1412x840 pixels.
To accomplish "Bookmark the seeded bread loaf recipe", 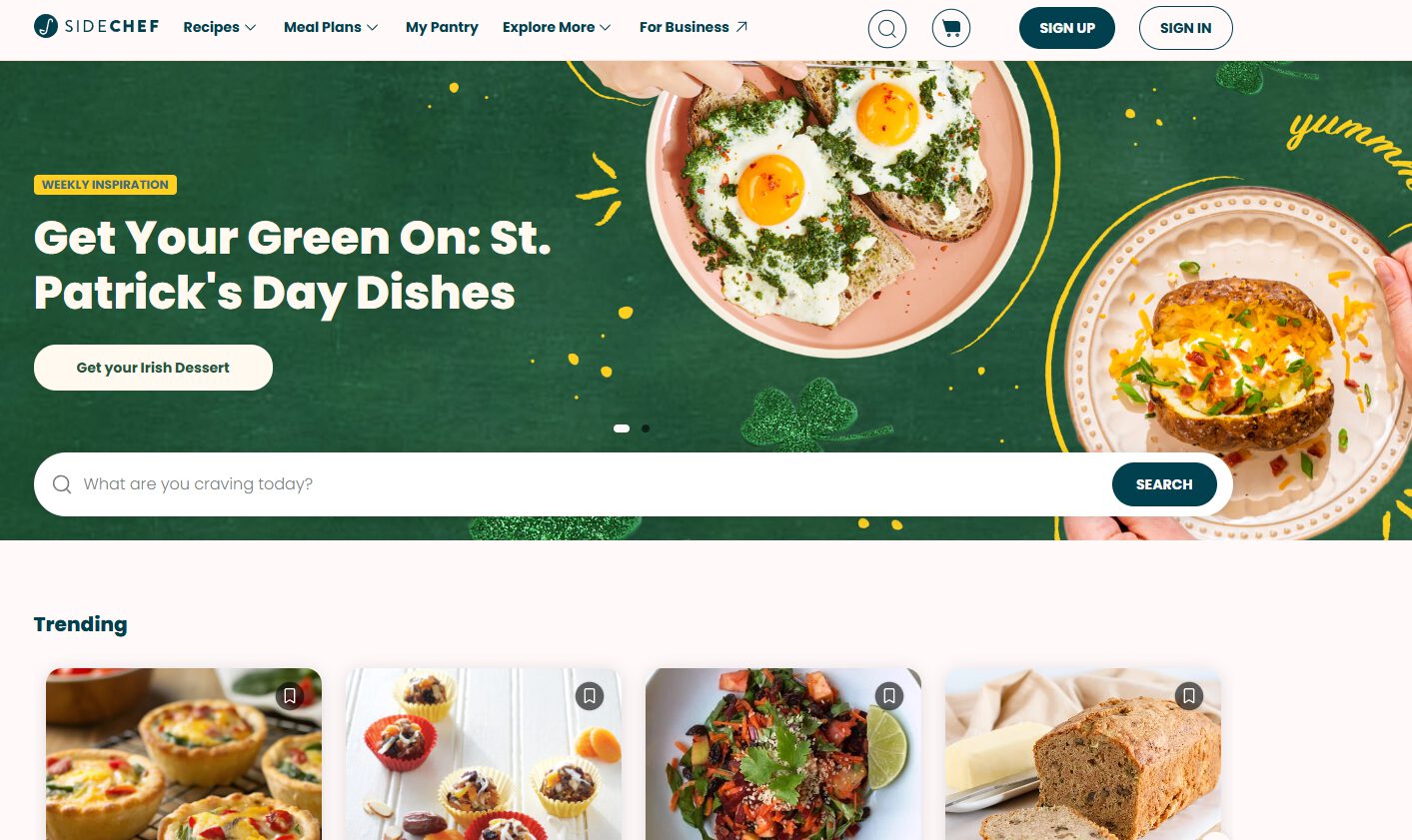I will point(1189,696).
